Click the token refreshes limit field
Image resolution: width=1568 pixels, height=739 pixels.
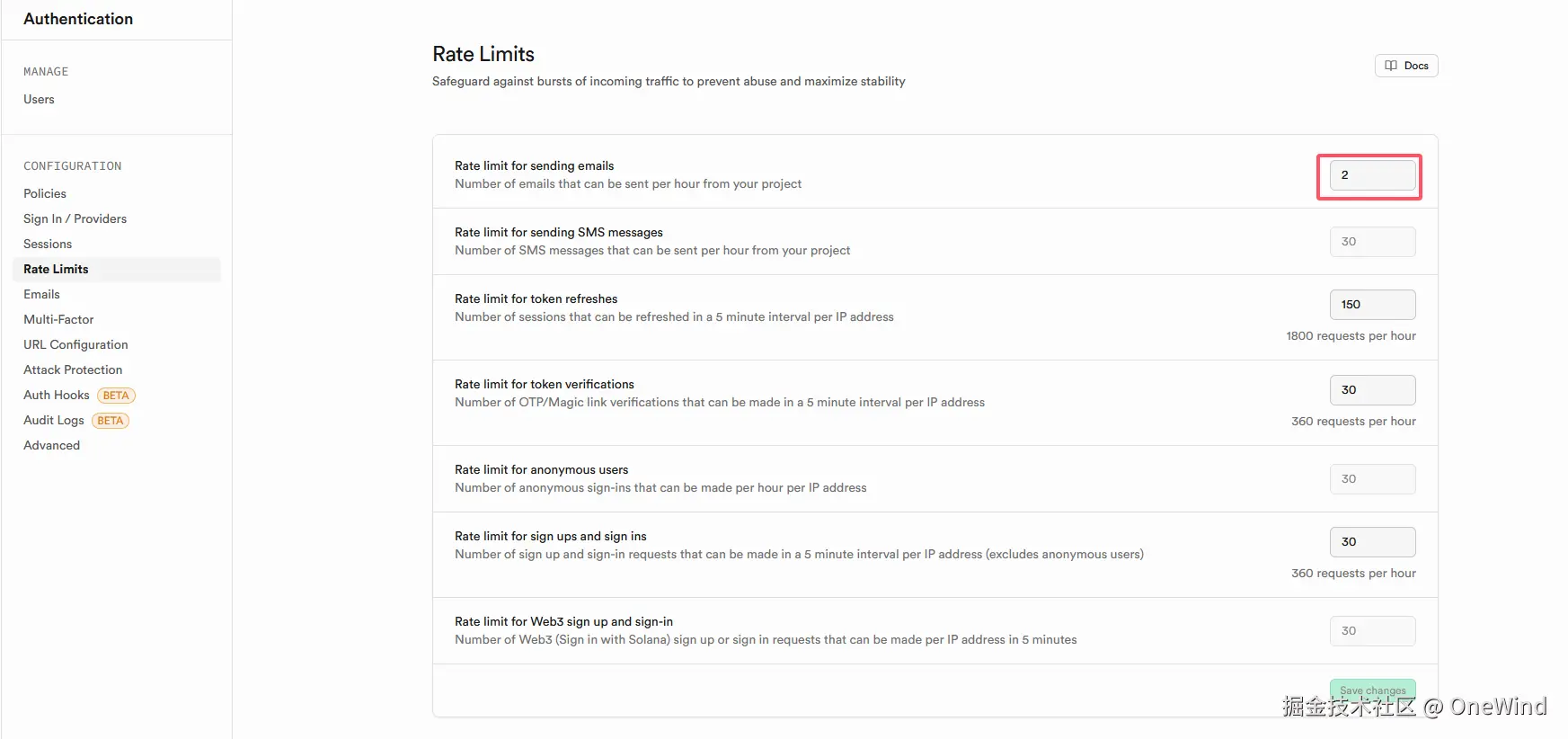coord(1372,305)
